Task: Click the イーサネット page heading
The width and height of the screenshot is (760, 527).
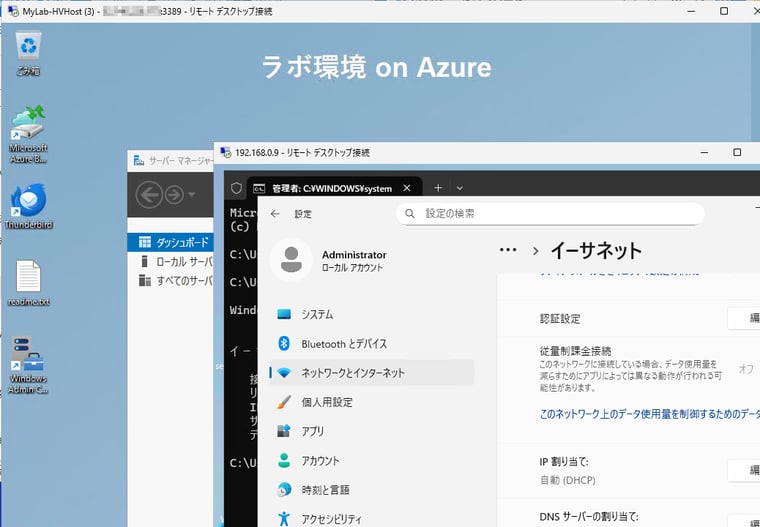Action: point(596,251)
